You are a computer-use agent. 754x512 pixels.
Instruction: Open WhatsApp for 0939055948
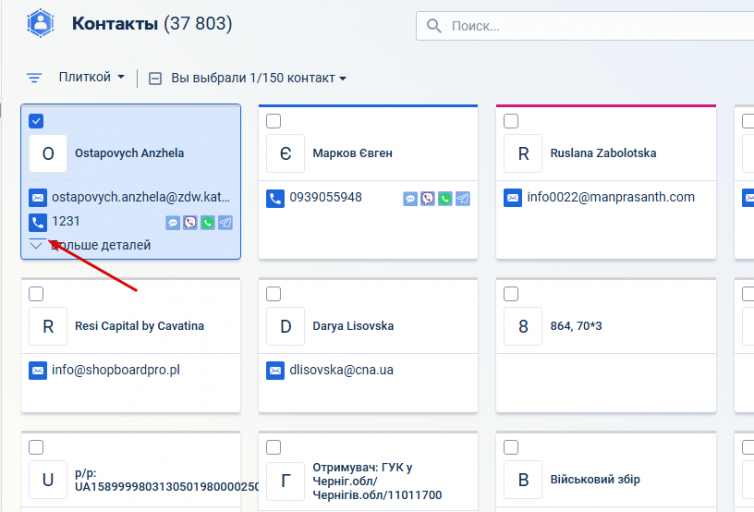pyautogui.click(x=445, y=199)
